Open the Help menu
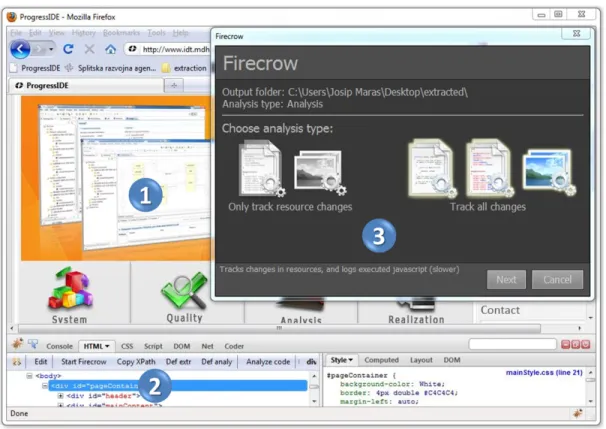The height and width of the screenshot is (429, 606). tap(180, 33)
